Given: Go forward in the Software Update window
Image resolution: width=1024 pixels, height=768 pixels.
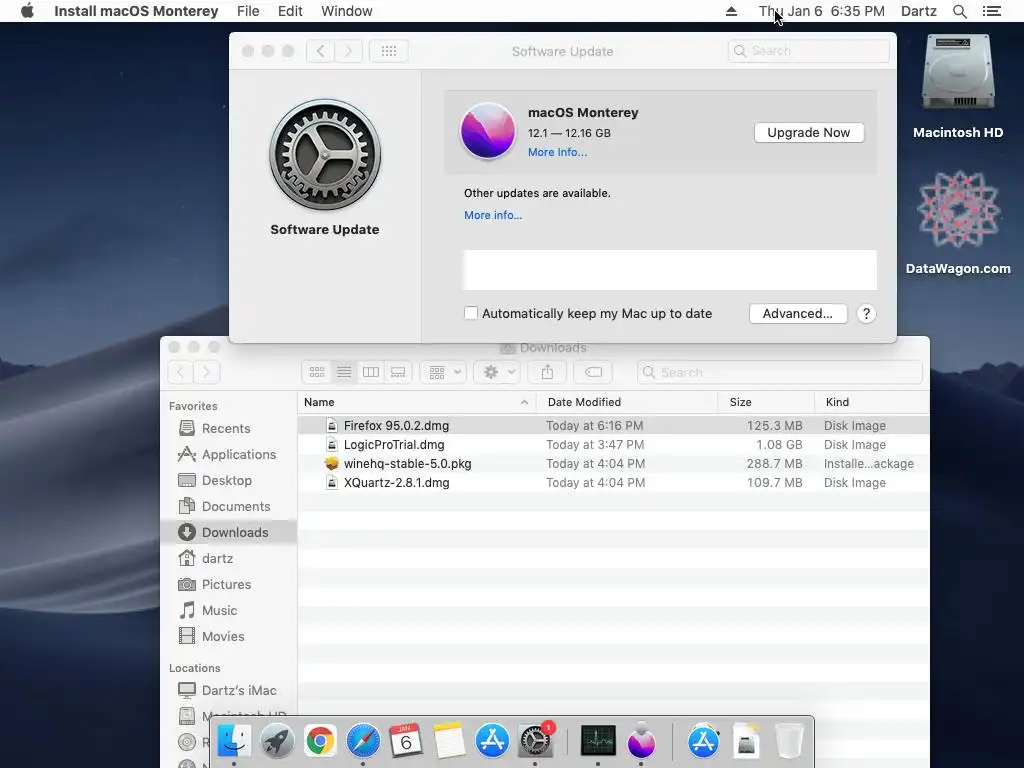Looking at the screenshot, I should tap(349, 51).
